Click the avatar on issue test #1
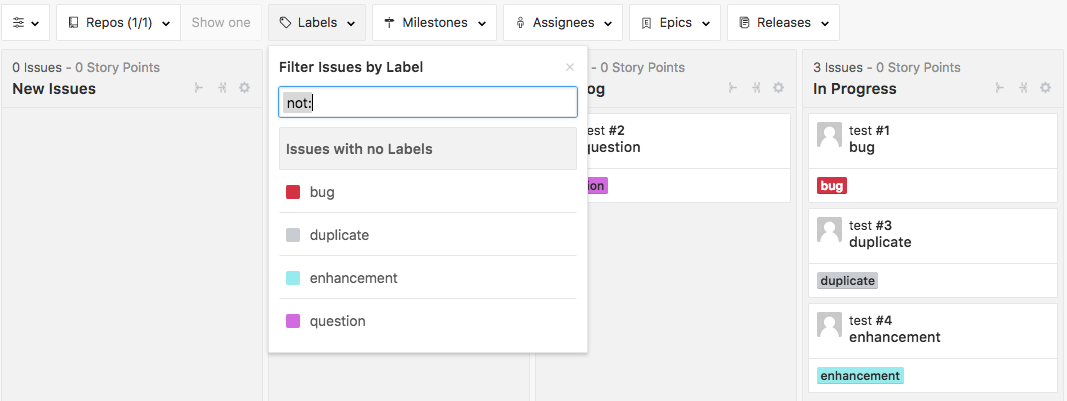1067x401 pixels. 829,135
